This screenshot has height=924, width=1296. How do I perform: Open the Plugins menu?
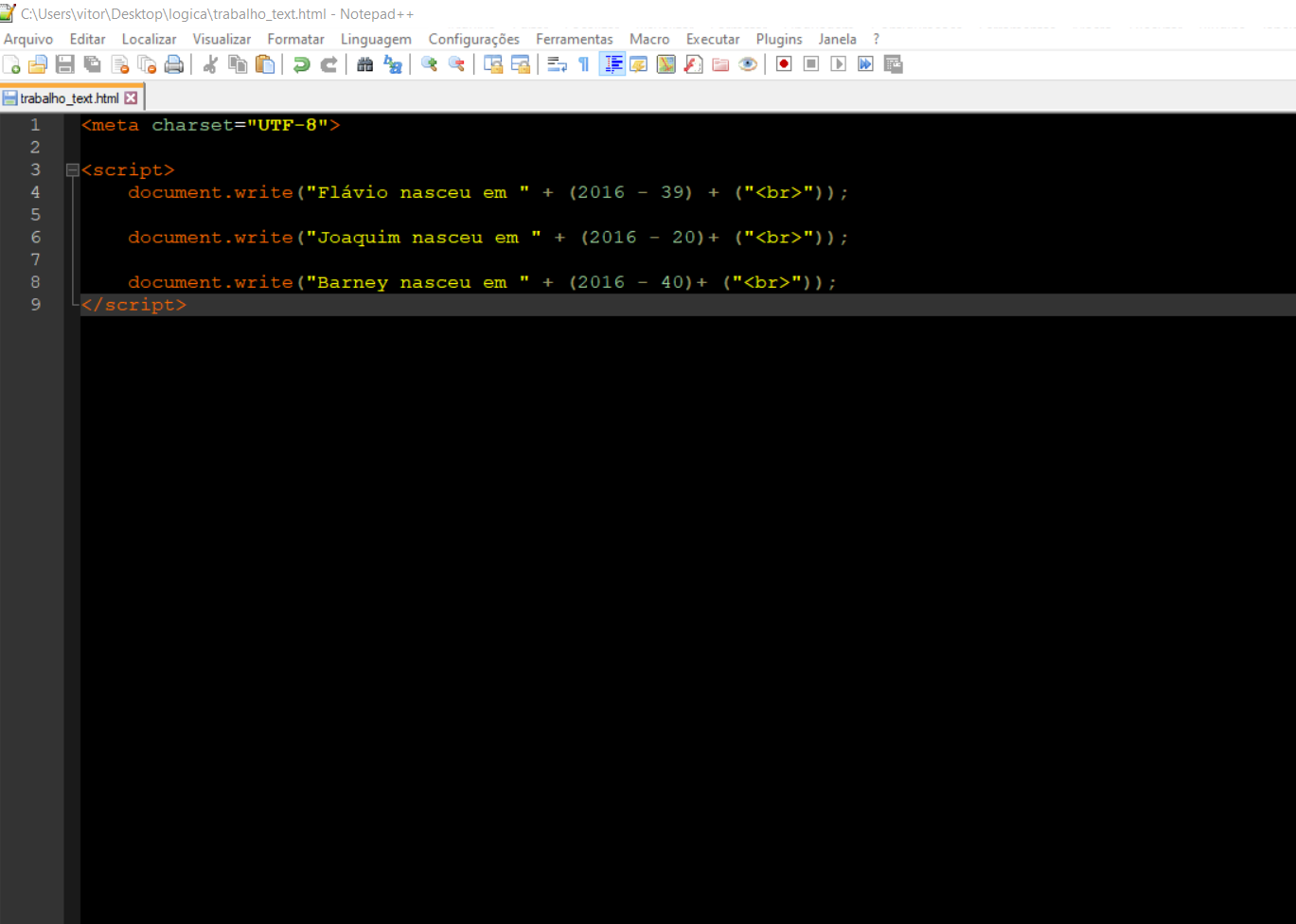tap(779, 39)
